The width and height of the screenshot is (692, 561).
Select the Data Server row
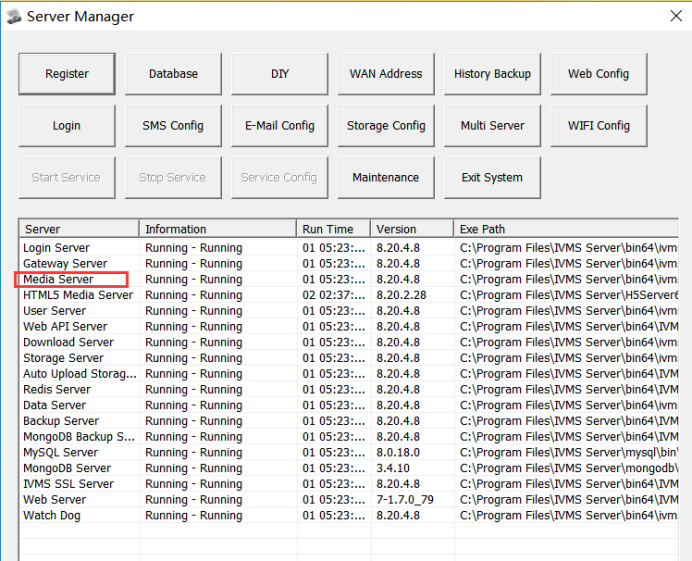[349, 406]
